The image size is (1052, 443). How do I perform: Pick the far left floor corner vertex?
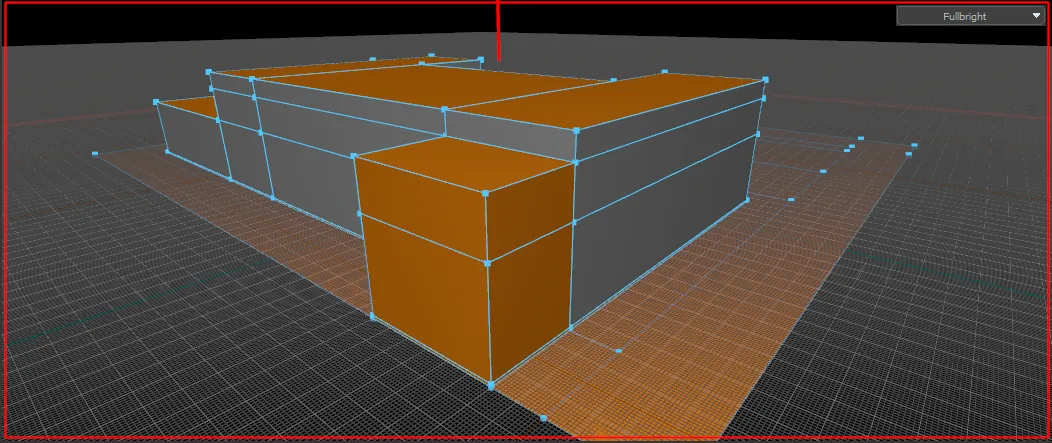(95, 154)
